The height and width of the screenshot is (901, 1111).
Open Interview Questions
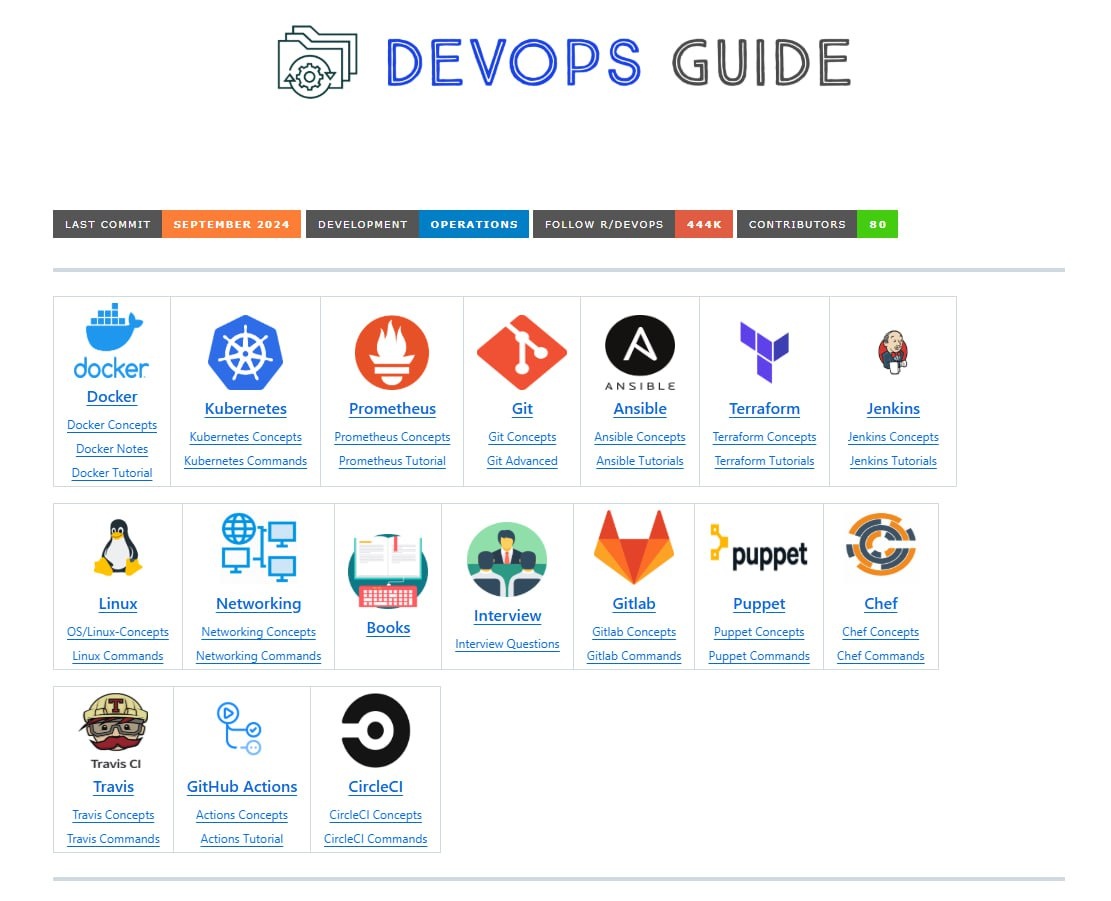(x=507, y=644)
